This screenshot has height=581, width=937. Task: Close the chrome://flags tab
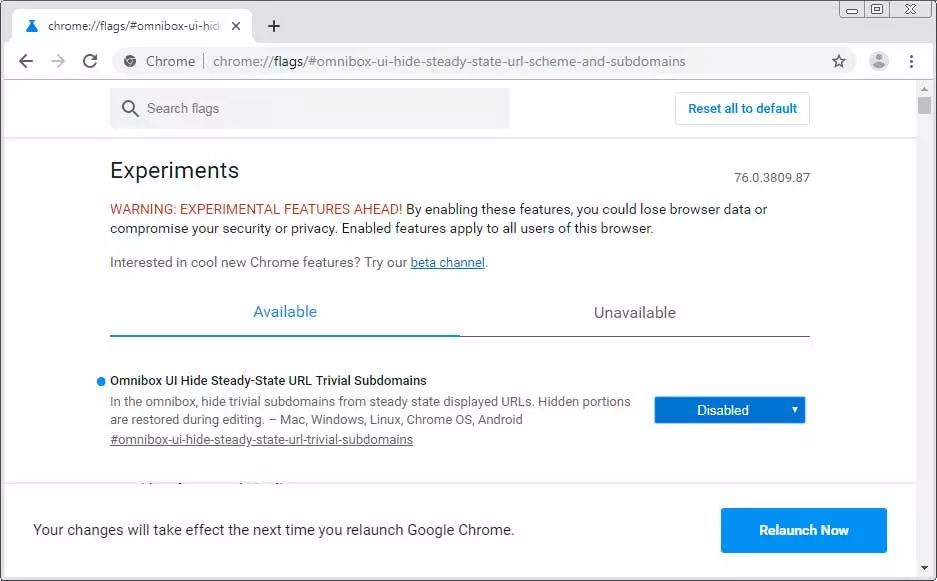[x=237, y=26]
